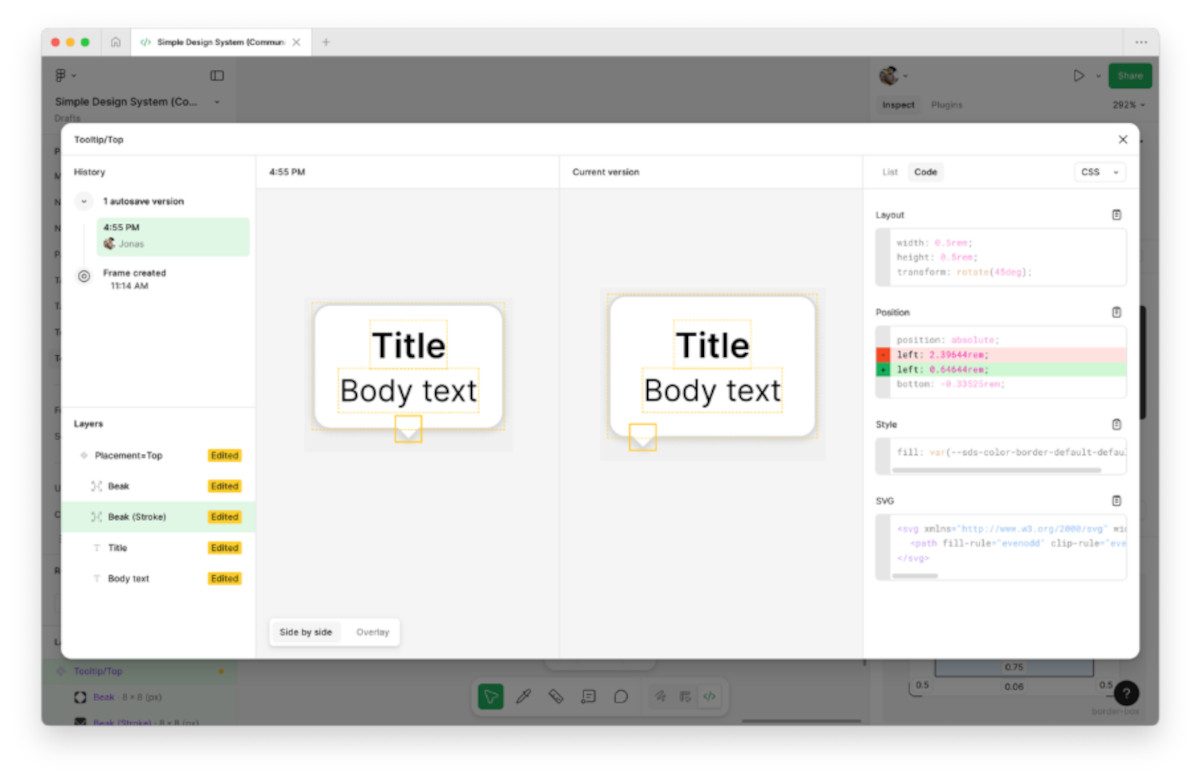The height and width of the screenshot is (780, 1200).
Task: Open the chevron next to Figma menu icon
Action: (74, 76)
